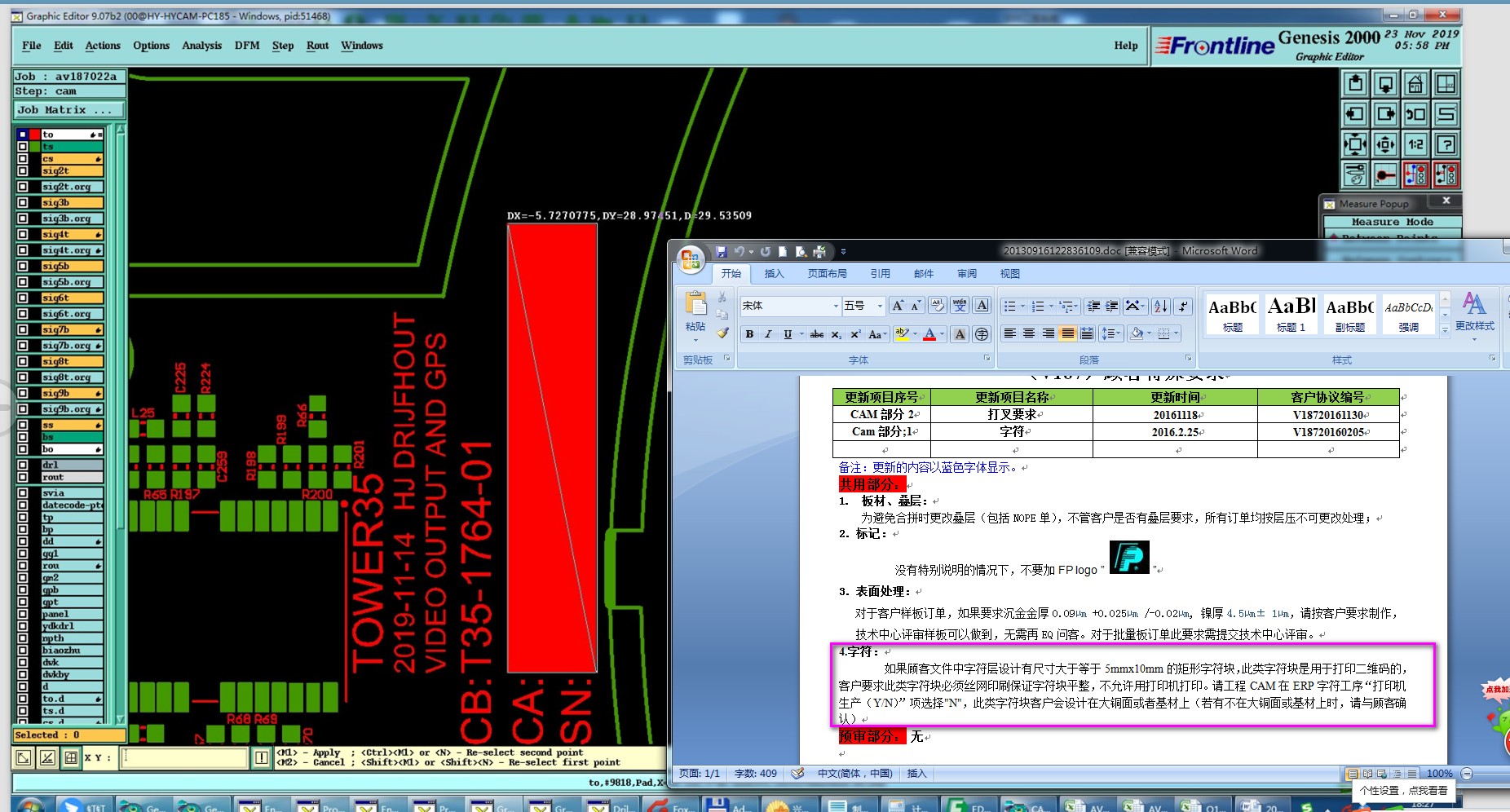Click the Save icon in Word toolbar
The width and height of the screenshot is (1510, 812).
[x=721, y=252]
